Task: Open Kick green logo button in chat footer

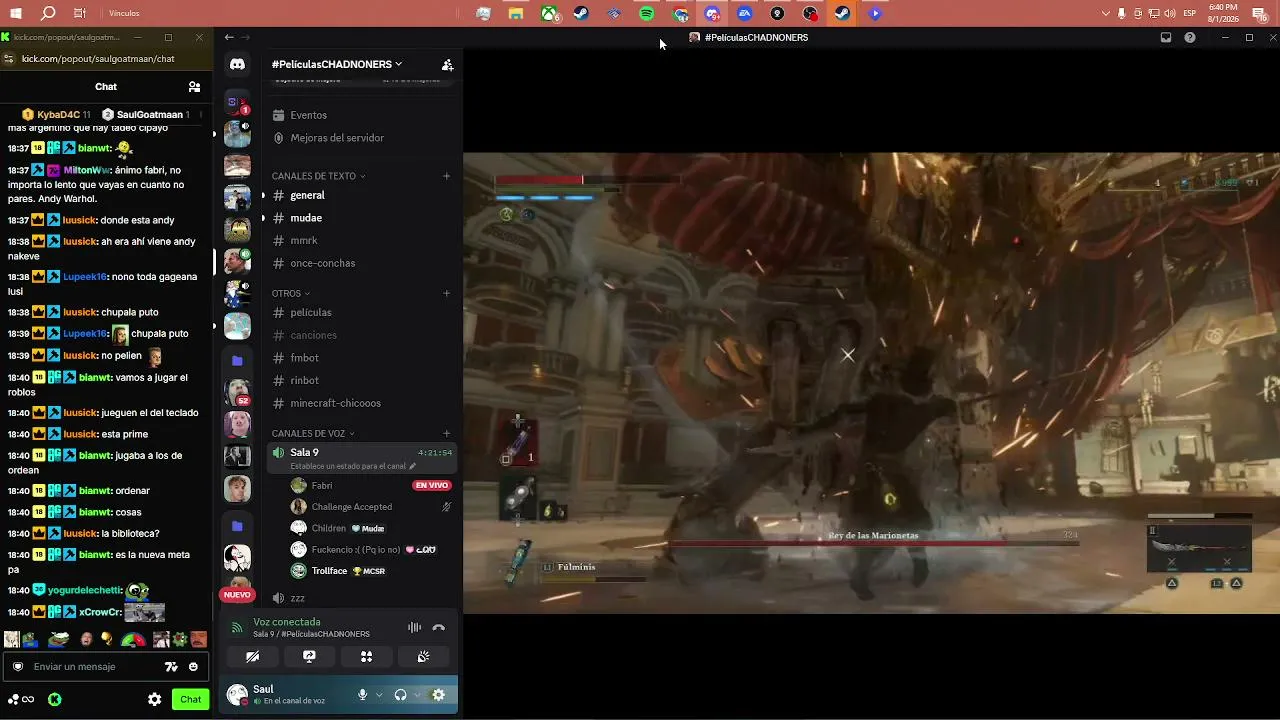Action: 55,700
